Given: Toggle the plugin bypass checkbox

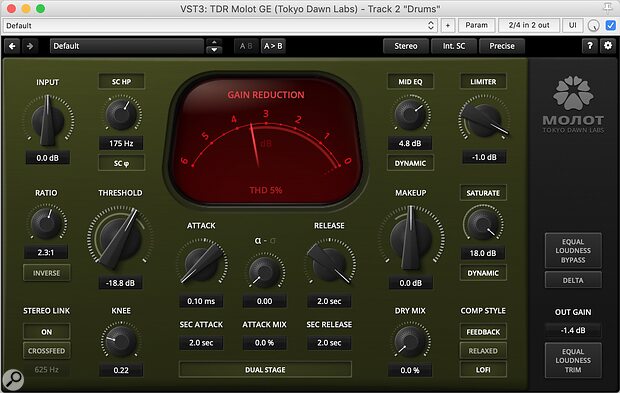Looking at the screenshot, I should pyautogui.click(x=610, y=25).
